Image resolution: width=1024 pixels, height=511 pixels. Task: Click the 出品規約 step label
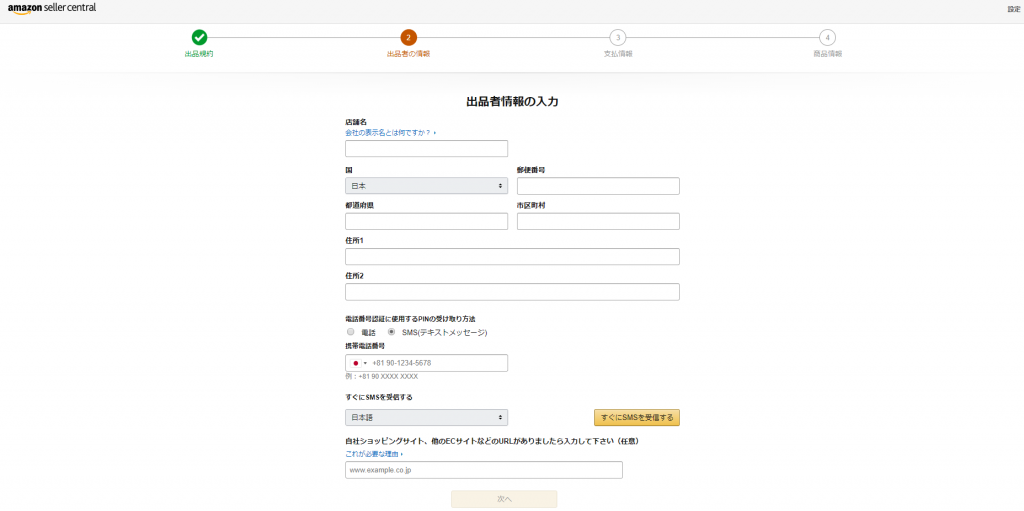tap(199, 54)
